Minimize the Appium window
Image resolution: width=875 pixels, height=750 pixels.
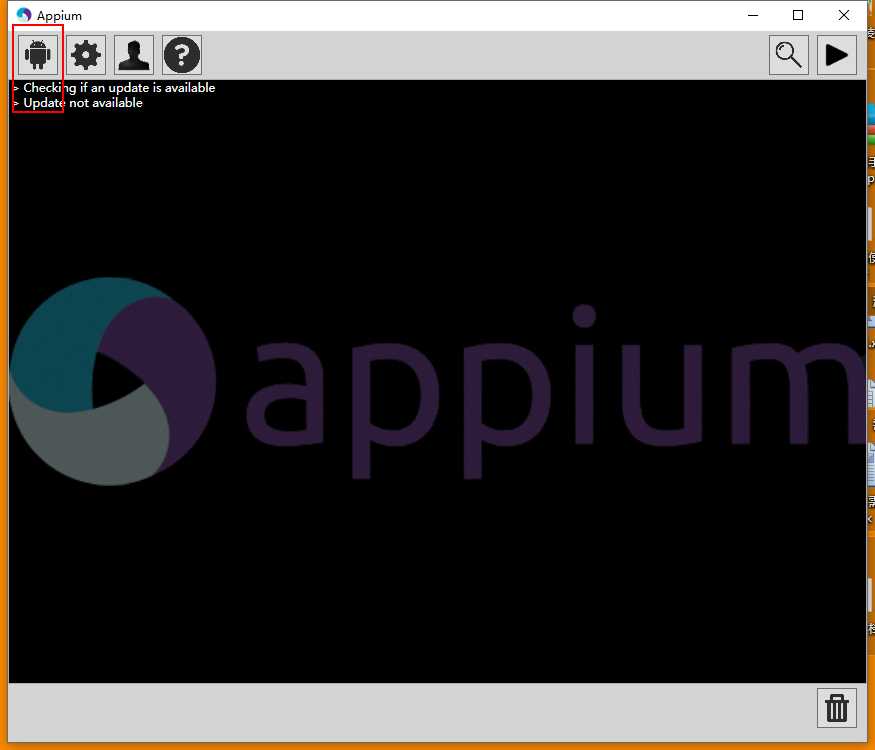(x=753, y=15)
